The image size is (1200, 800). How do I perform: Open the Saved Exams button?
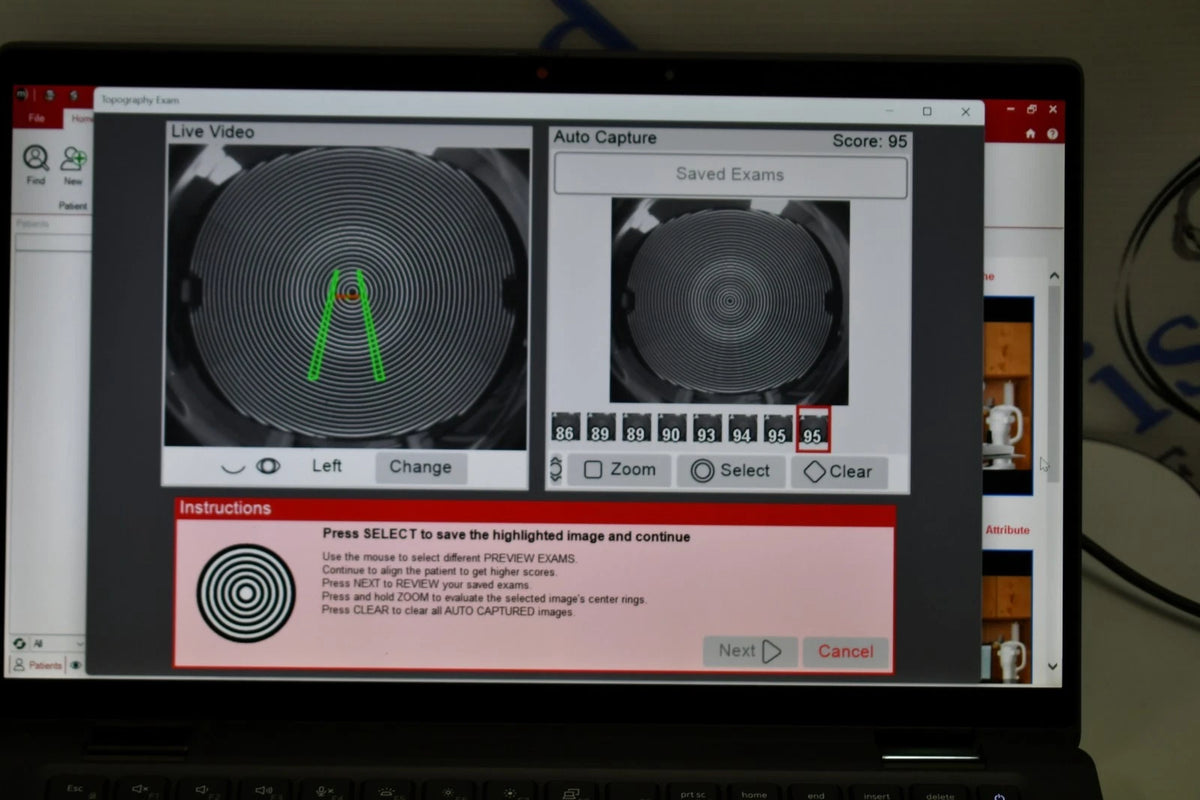point(730,175)
